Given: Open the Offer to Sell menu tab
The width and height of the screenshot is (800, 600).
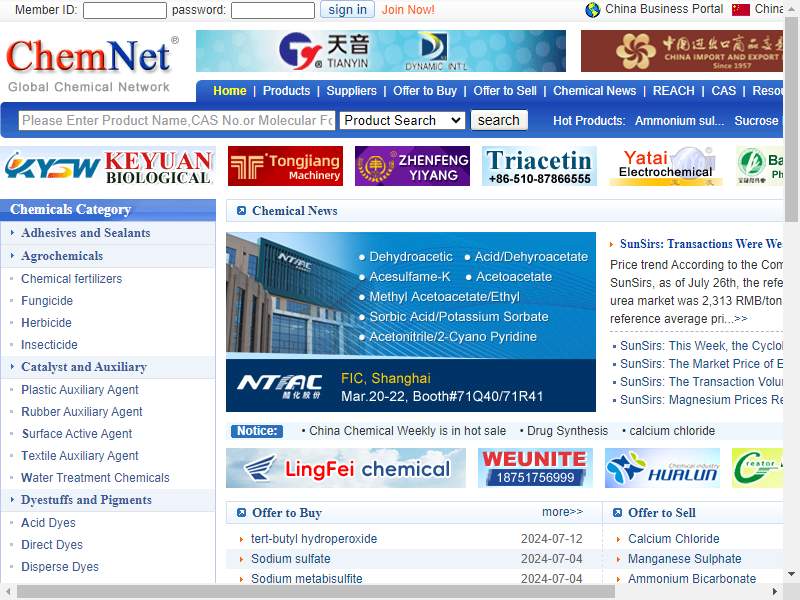Looking at the screenshot, I should 505,91.
